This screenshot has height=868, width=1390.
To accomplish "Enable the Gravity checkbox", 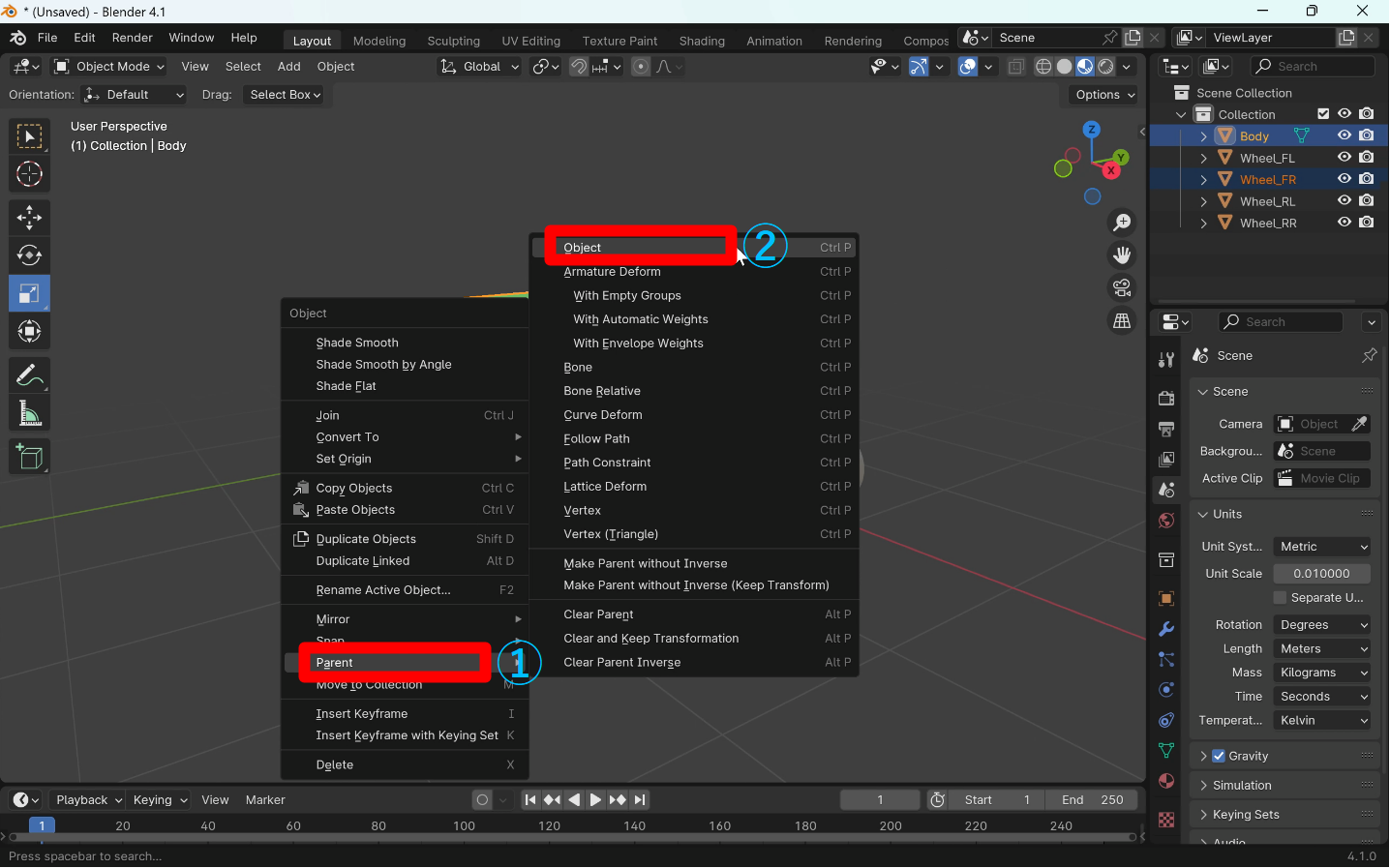I will point(1219,756).
